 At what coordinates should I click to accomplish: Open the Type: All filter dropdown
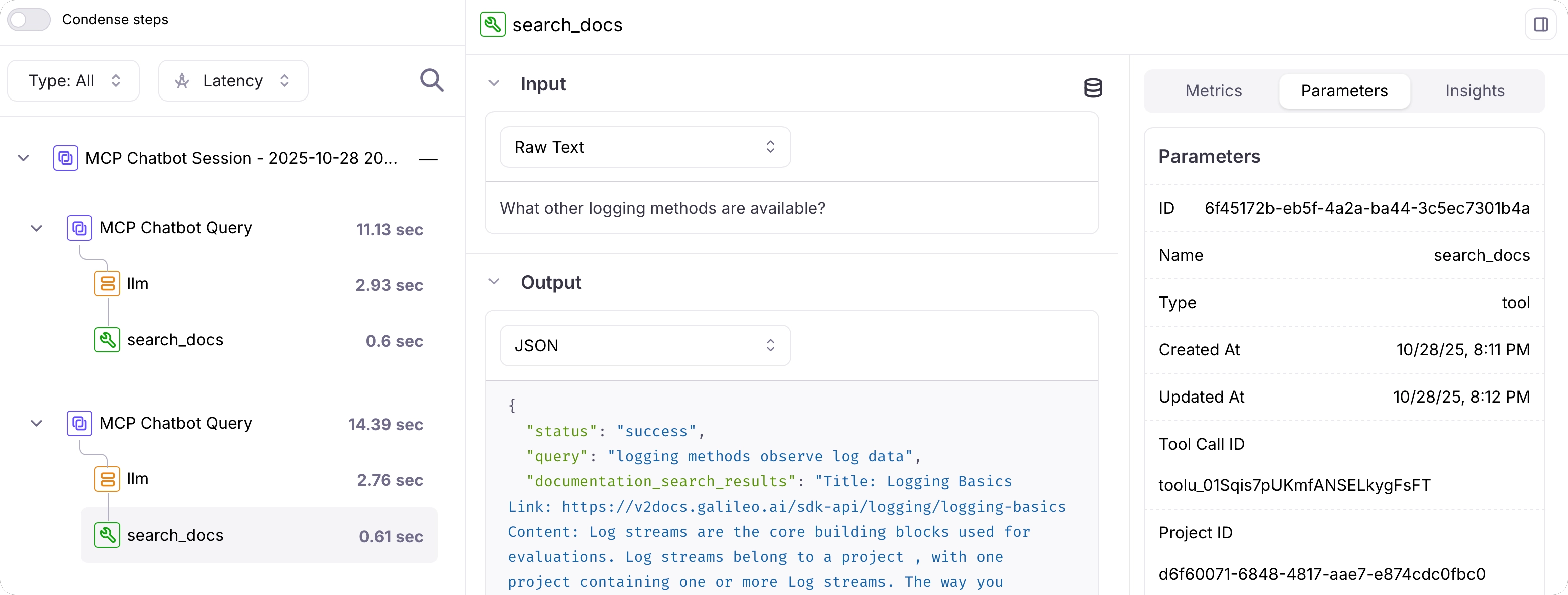point(74,81)
